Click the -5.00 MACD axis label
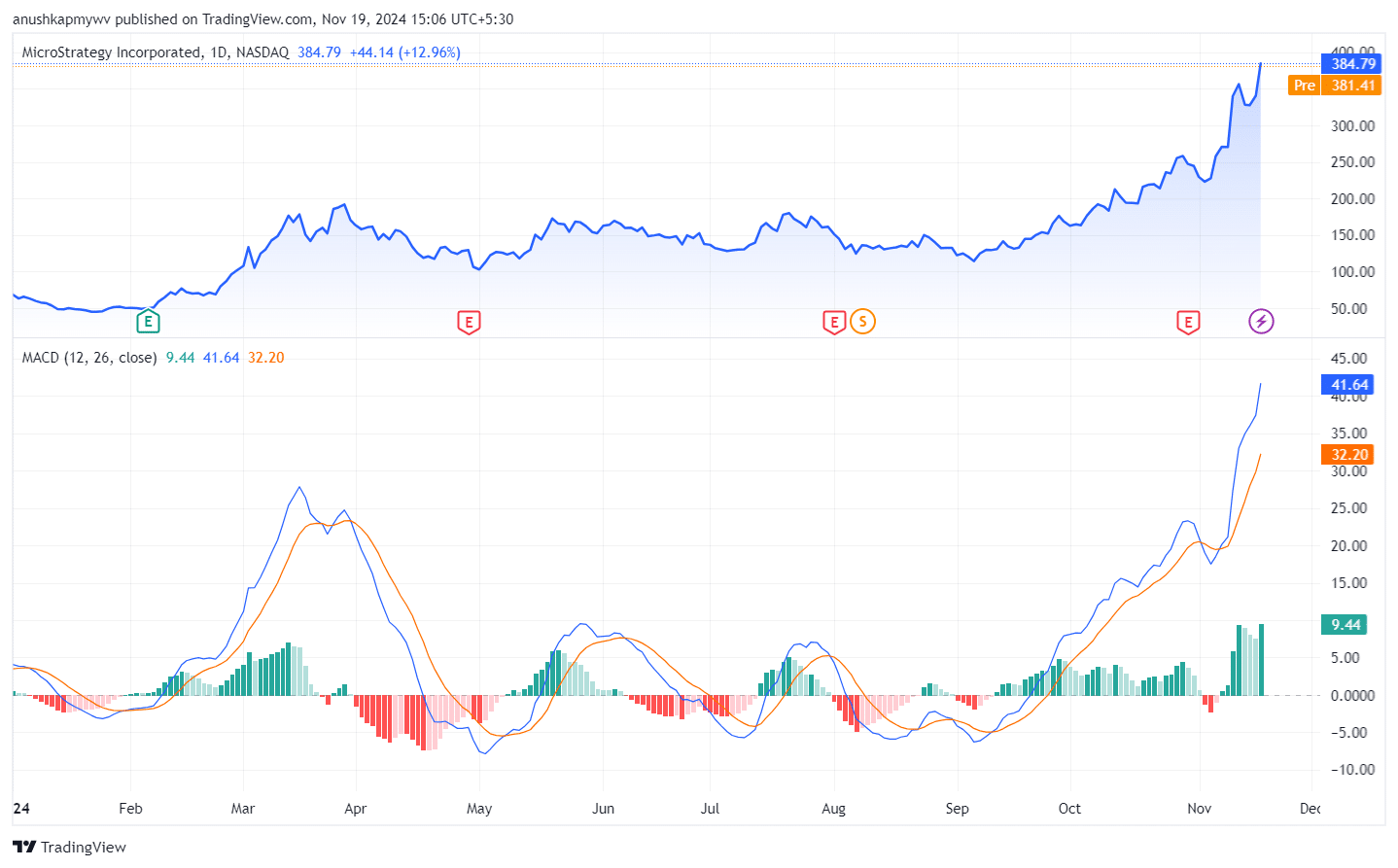 [x=1348, y=733]
